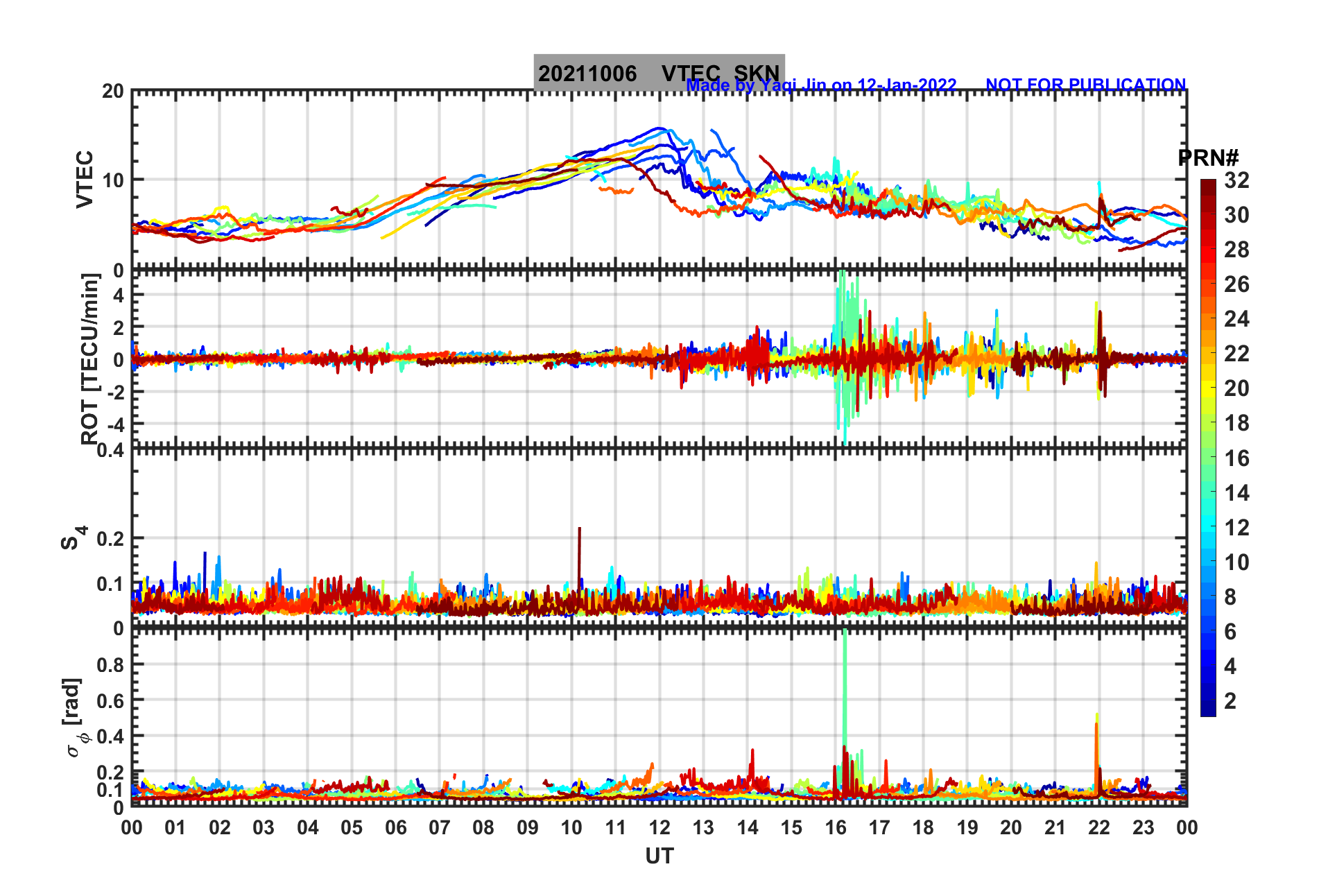
Task: Click the S4 y-axis label
Action: click(x=74, y=538)
